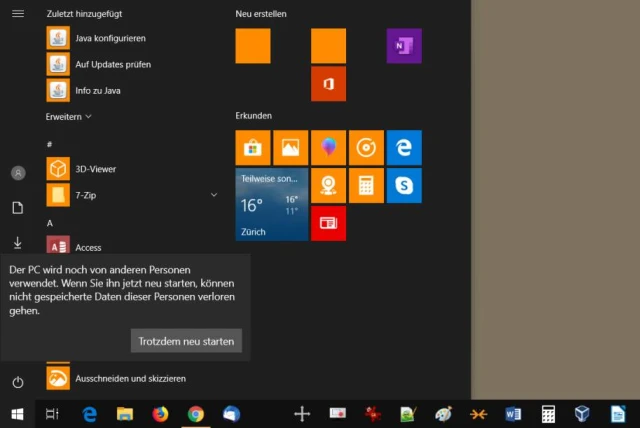Select Java konfigurieren from the app list
The width and height of the screenshot is (640, 428).
(110, 38)
